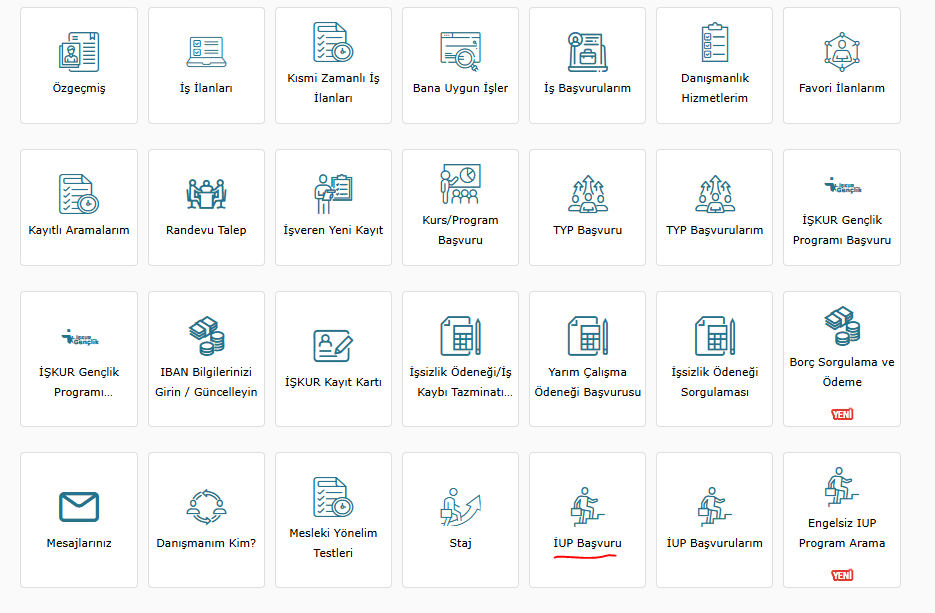Viewport: 935px width, 613px height.
Task: Click the Staj career arrow icon
Action: [460, 507]
